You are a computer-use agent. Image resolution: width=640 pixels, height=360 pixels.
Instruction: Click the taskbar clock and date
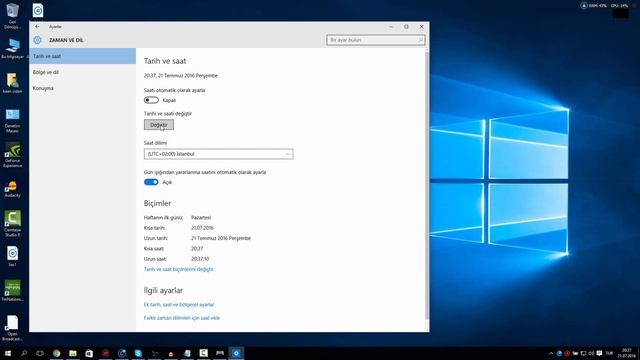(627, 353)
